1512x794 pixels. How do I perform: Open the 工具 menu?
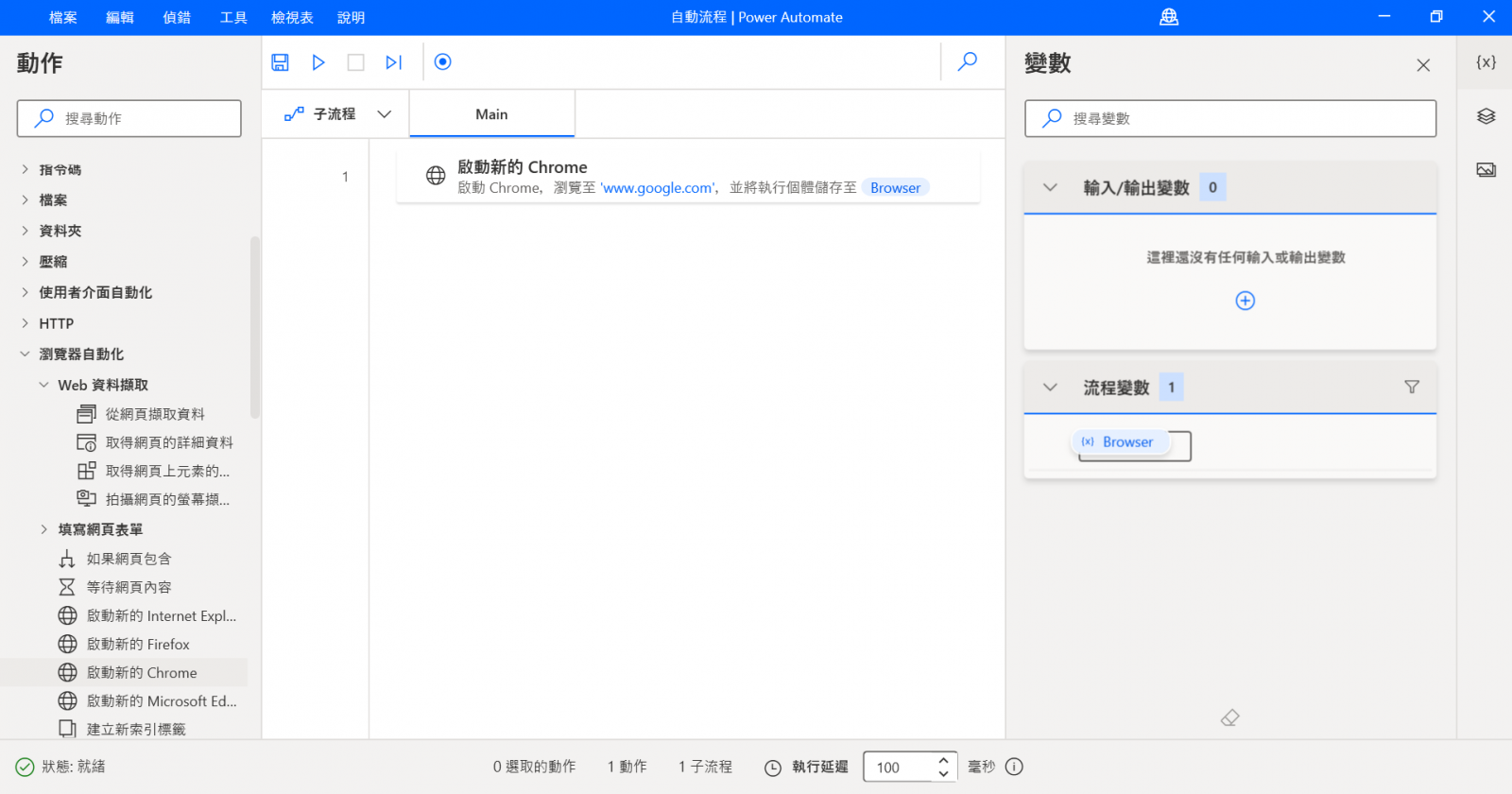(x=233, y=17)
